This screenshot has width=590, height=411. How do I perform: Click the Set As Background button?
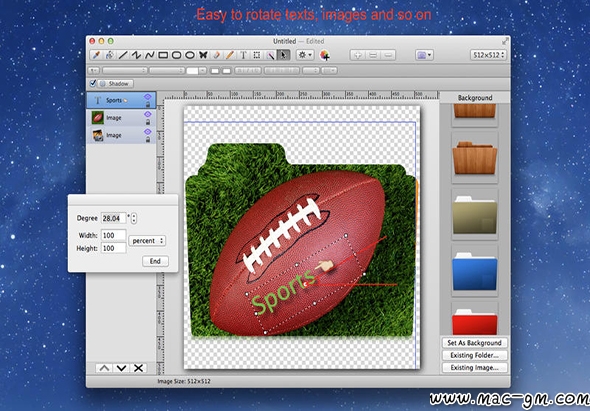tap(474, 343)
